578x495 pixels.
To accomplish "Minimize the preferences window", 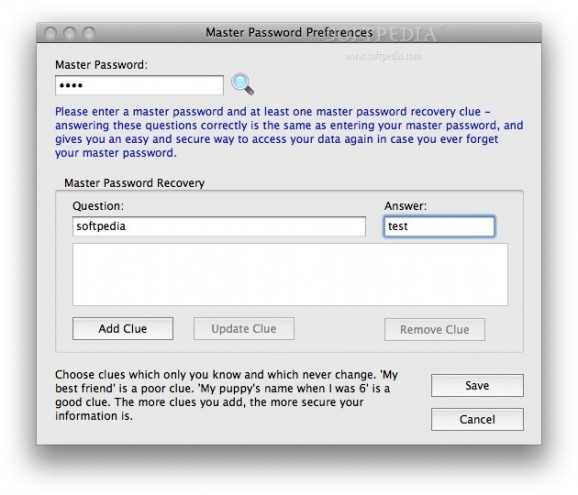I will click(x=69, y=33).
